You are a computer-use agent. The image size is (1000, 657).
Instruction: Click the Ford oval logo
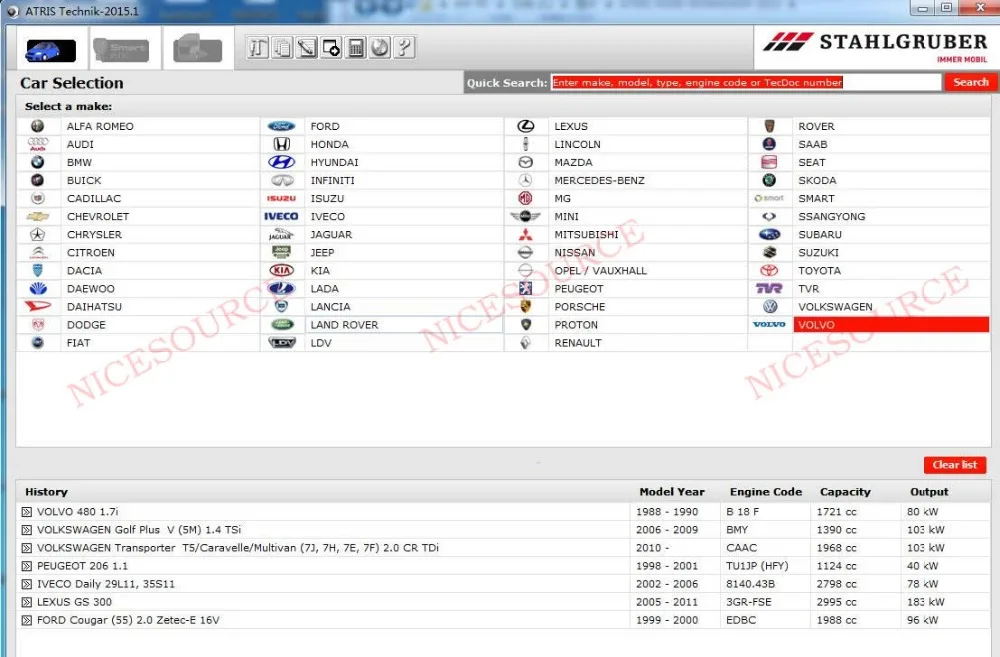[281, 126]
